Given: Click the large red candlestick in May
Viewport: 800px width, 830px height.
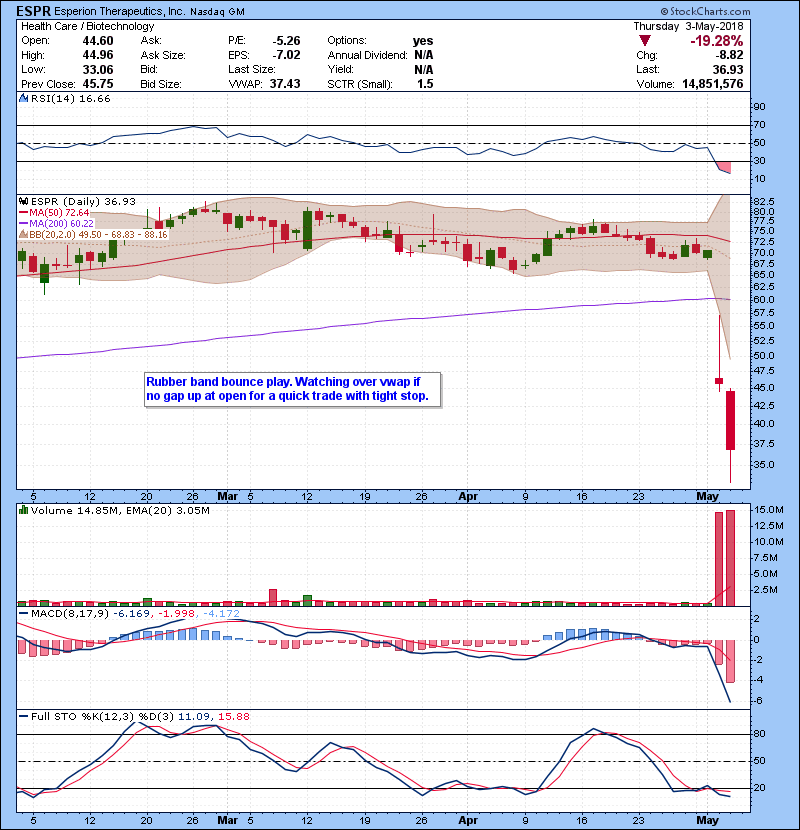Looking at the screenshot, I should [731, 420].
